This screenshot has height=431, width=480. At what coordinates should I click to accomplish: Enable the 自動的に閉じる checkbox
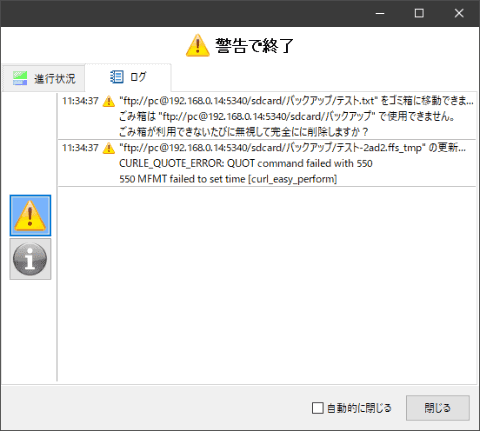pos(317,408)
